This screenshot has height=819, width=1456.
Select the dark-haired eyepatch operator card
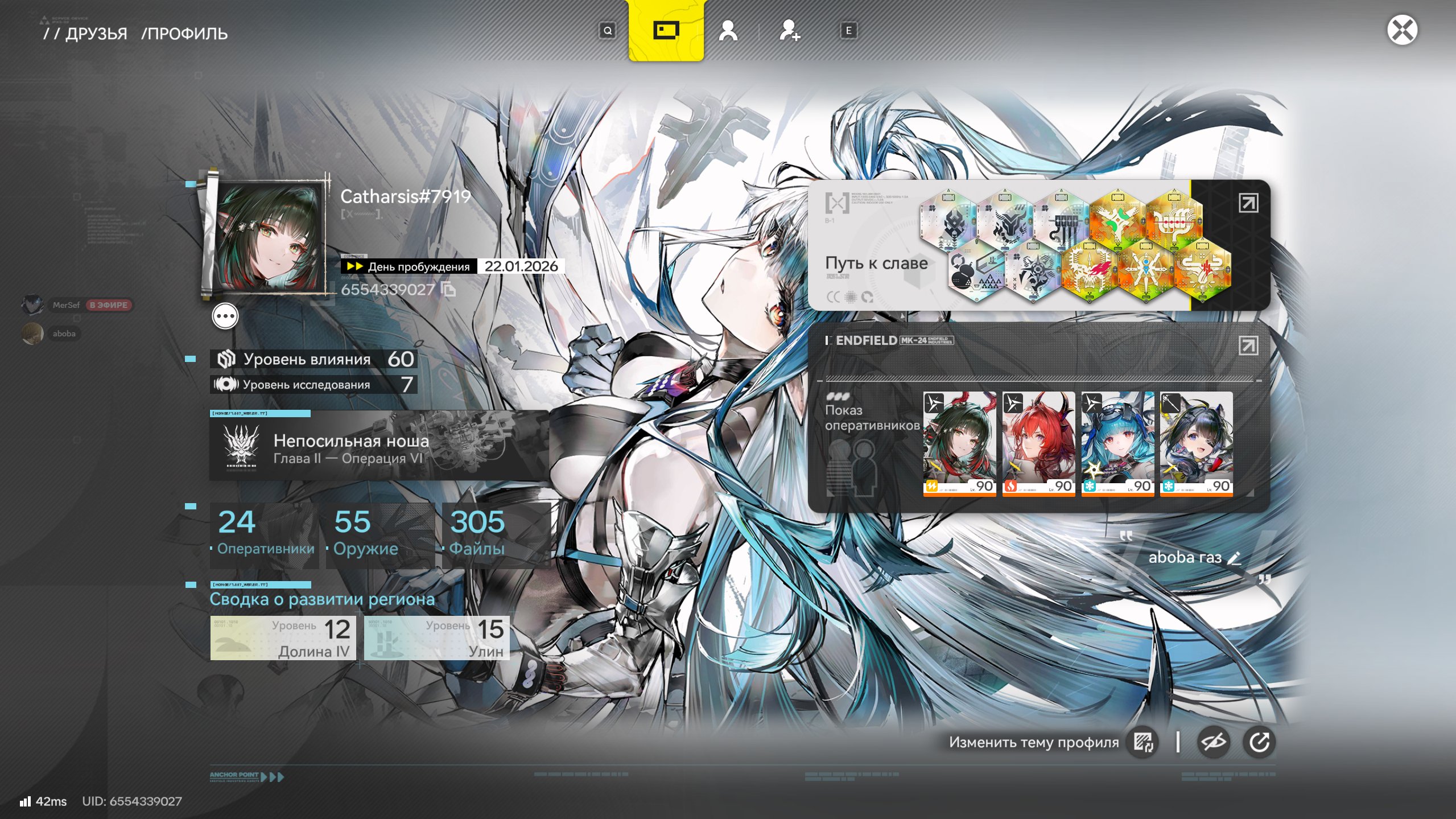point(1197,443)
